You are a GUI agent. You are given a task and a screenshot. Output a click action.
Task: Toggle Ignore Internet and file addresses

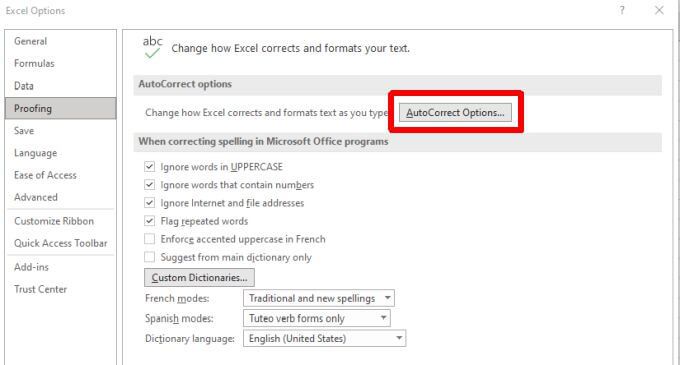tap(150, 203)
